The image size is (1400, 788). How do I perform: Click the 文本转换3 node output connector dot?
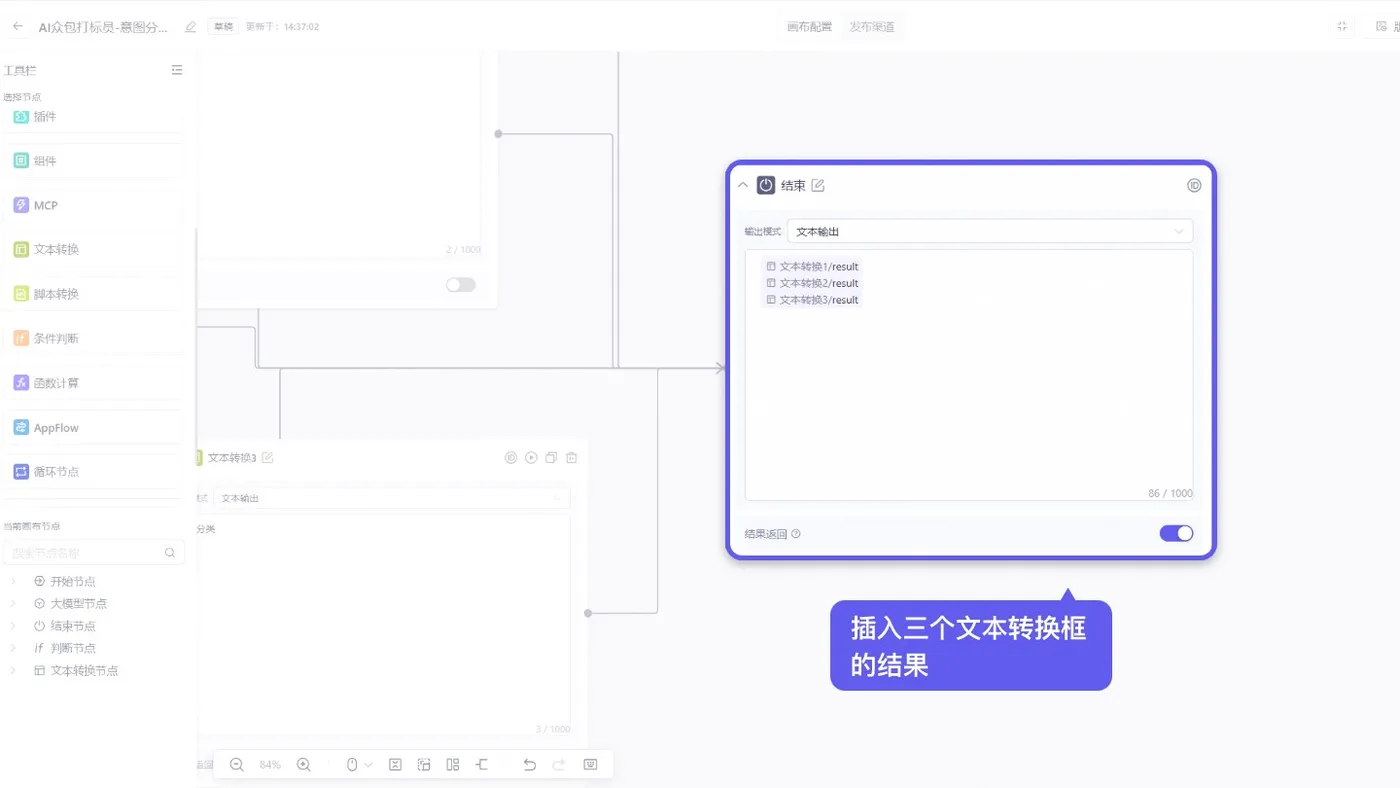point(588,613)
